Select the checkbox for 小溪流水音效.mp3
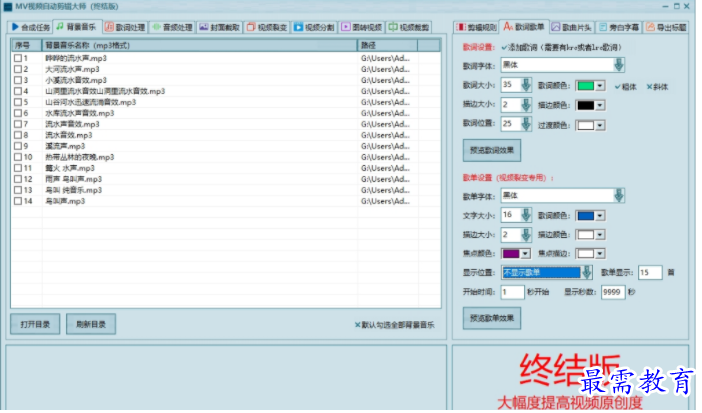This screenshot has height=413, width=702. [18, 80]
